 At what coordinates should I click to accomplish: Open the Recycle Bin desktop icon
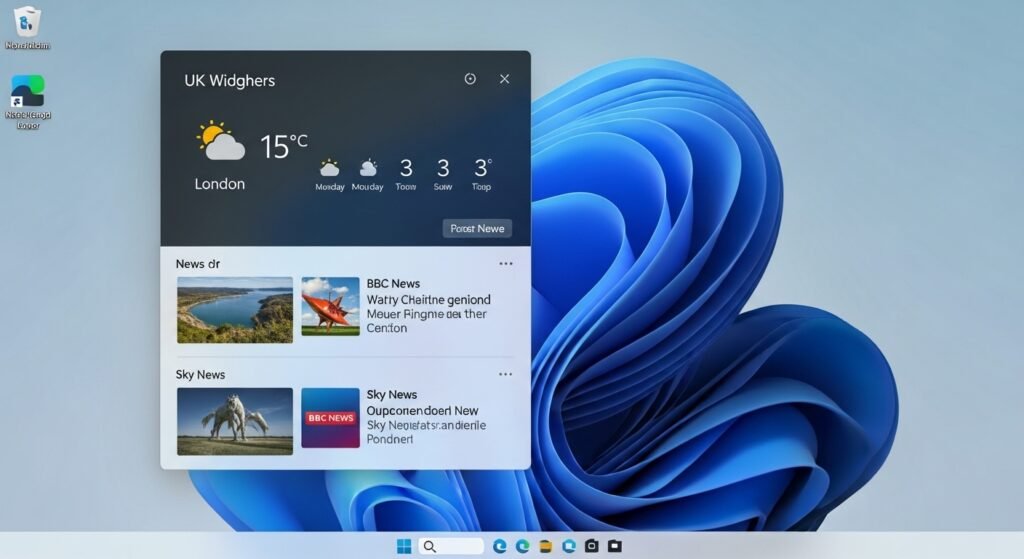(x=27, y=22)
